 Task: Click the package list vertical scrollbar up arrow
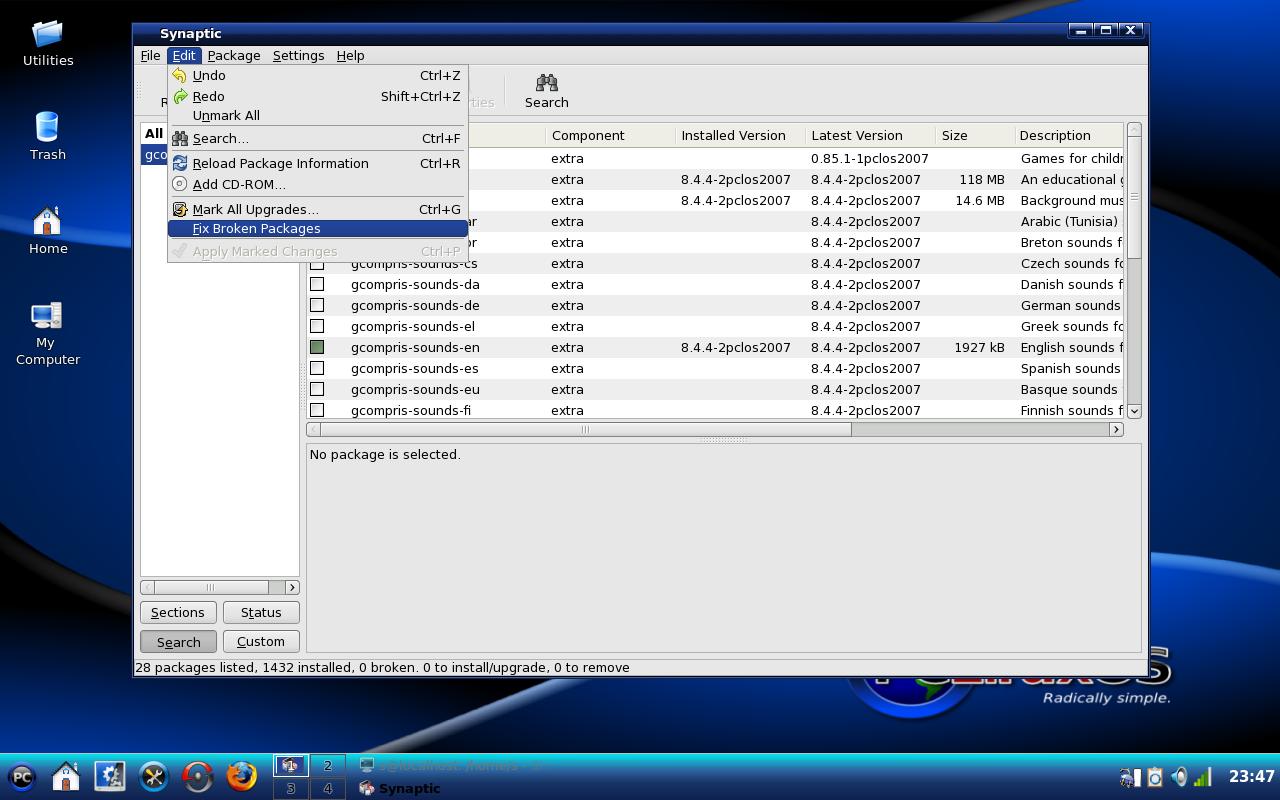tap(1134, 130)
